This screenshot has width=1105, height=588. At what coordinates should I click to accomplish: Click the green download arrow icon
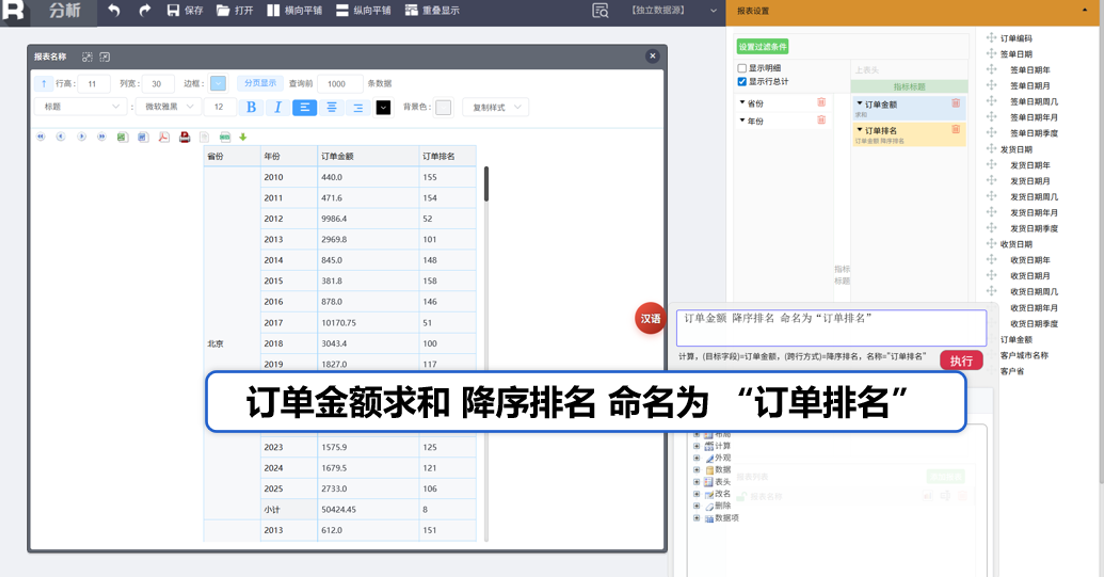(243, 137)
